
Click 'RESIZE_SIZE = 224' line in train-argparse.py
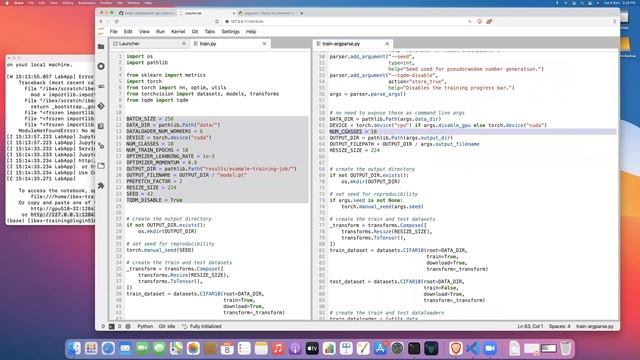pos(355,150)
